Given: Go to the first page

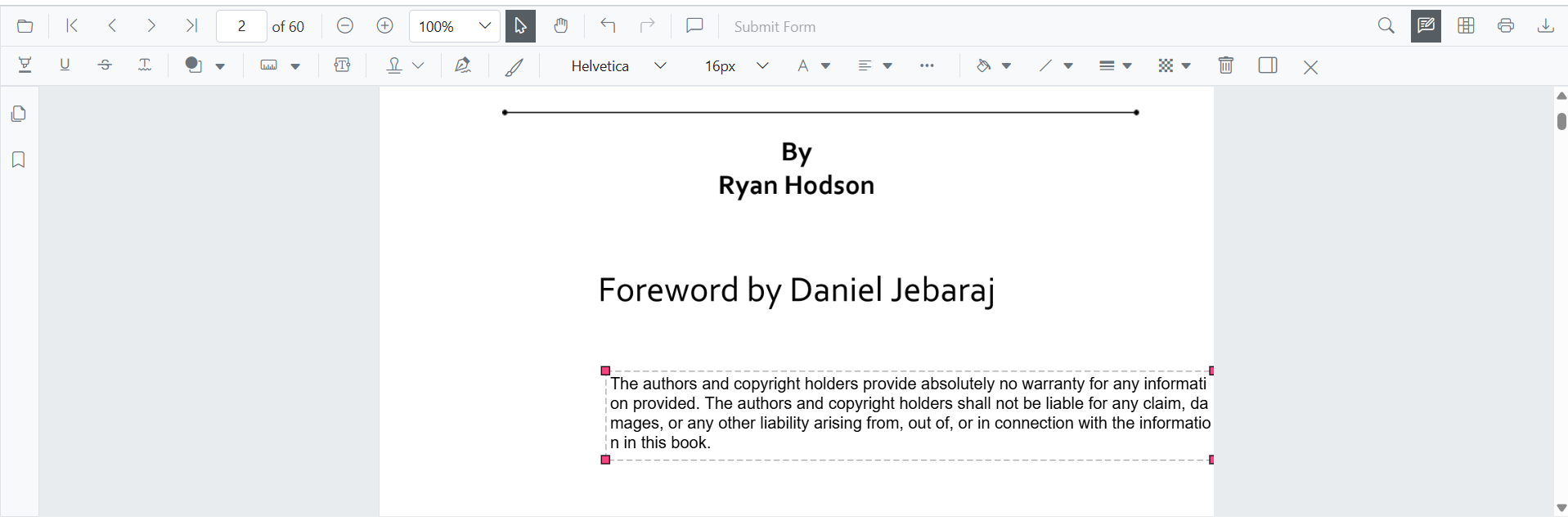Looking at the screenshot, I should tap(72, 26).
